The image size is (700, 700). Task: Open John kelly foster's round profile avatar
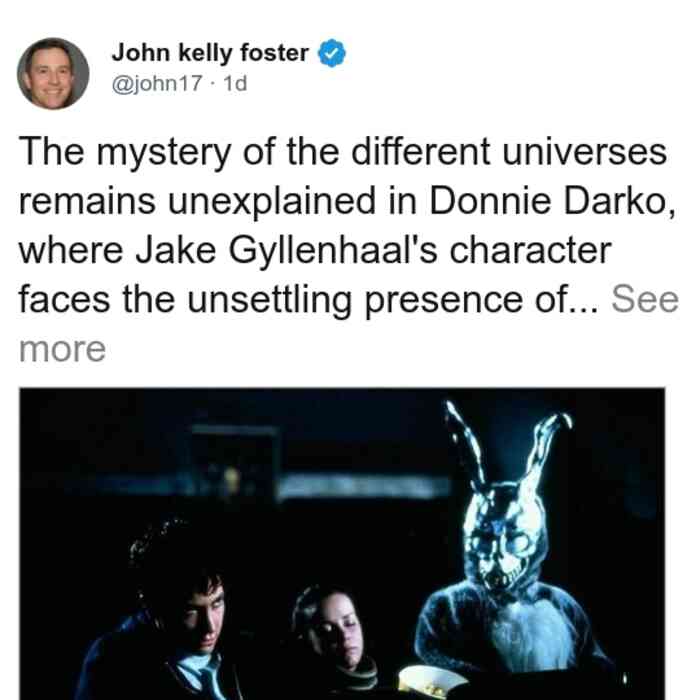(53, 74)
